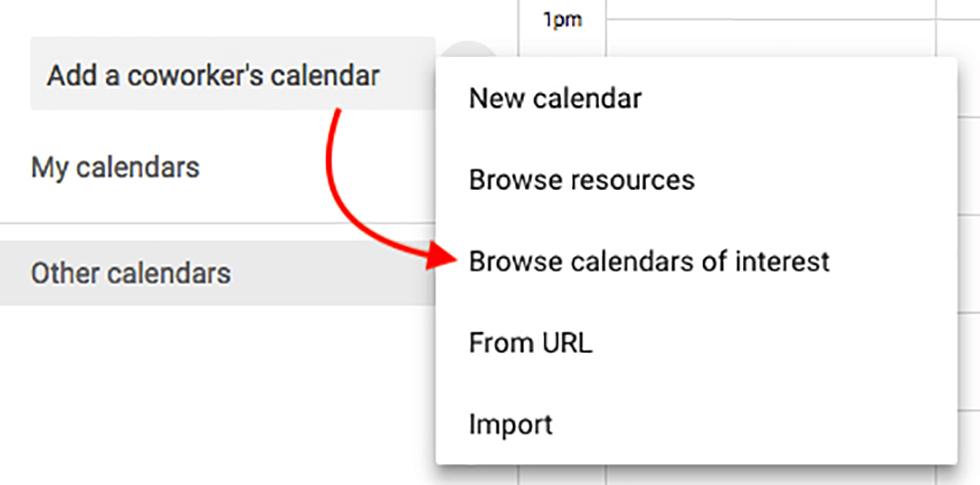980x485 pixels.
Task: Click the rightmost column strip beside Import
Action: 969,424
